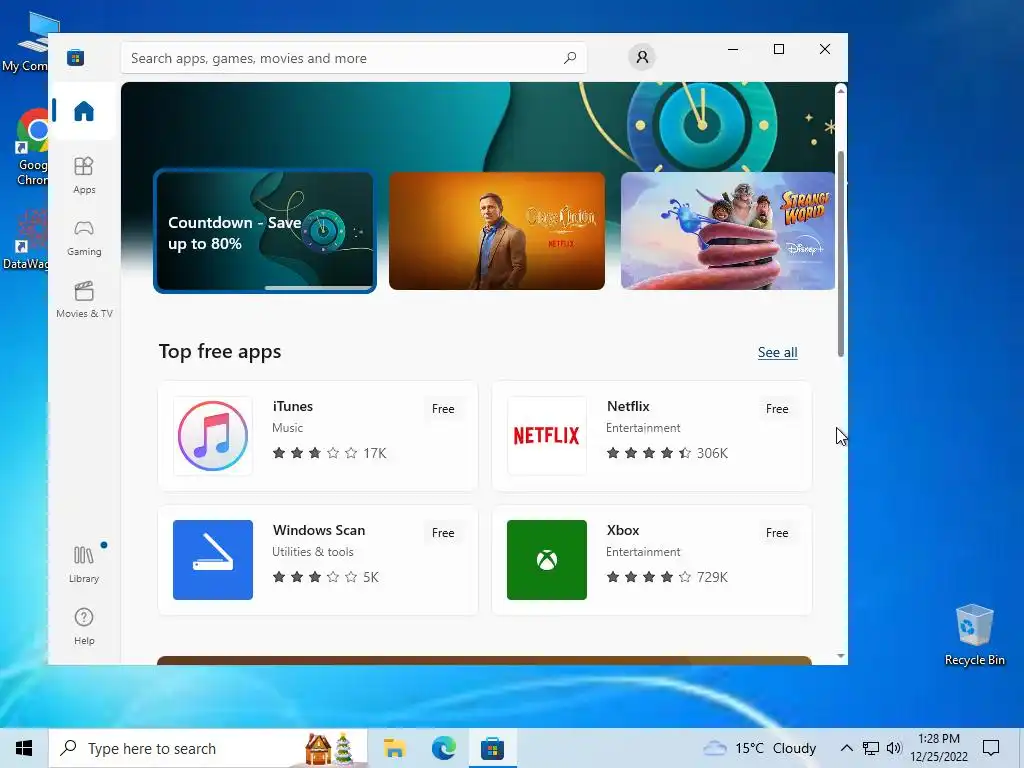Click Free button on Windows Scan card
Screen dimensions: 1024x768
443,533
